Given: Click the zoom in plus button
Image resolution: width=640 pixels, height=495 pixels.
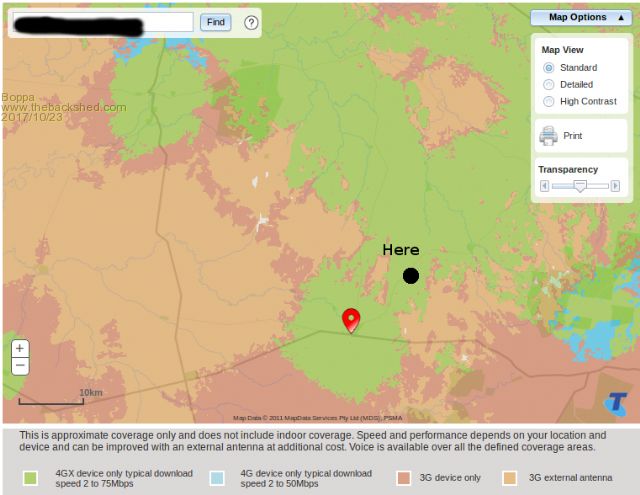Looking at the screenshot, I should pos(20,348).
